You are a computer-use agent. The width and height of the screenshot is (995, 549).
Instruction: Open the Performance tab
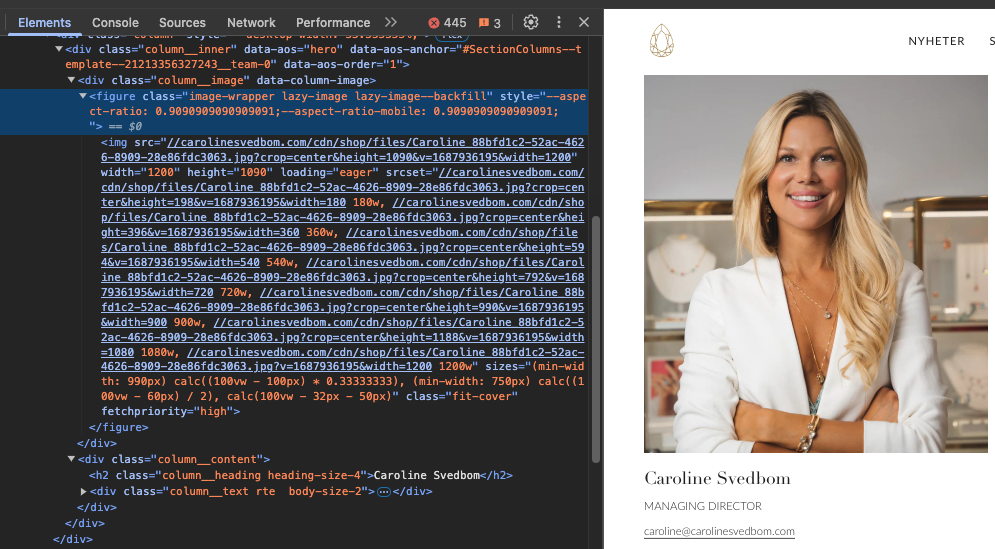333,23
